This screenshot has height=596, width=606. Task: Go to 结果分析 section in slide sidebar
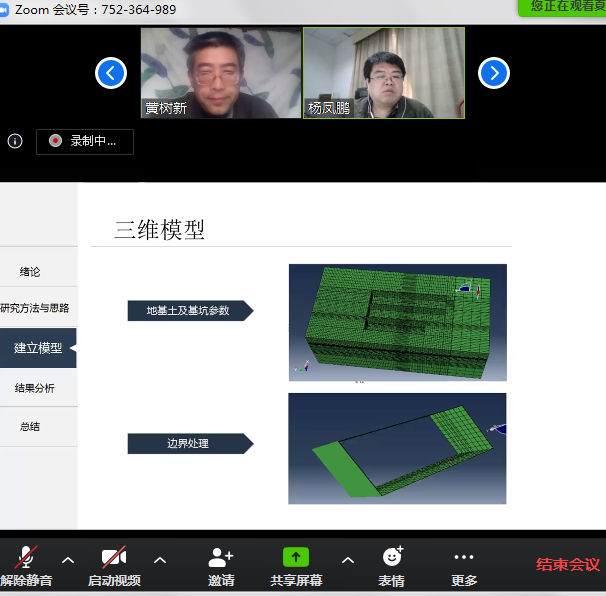(x=35, y=388)
